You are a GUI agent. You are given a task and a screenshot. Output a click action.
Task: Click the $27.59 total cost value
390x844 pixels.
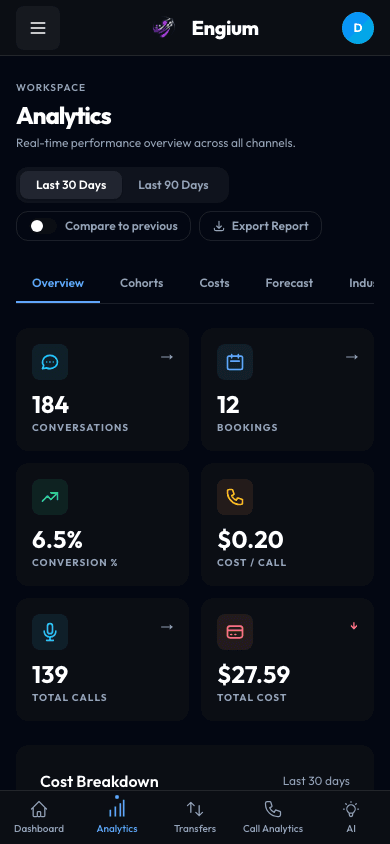click(253, 675)
